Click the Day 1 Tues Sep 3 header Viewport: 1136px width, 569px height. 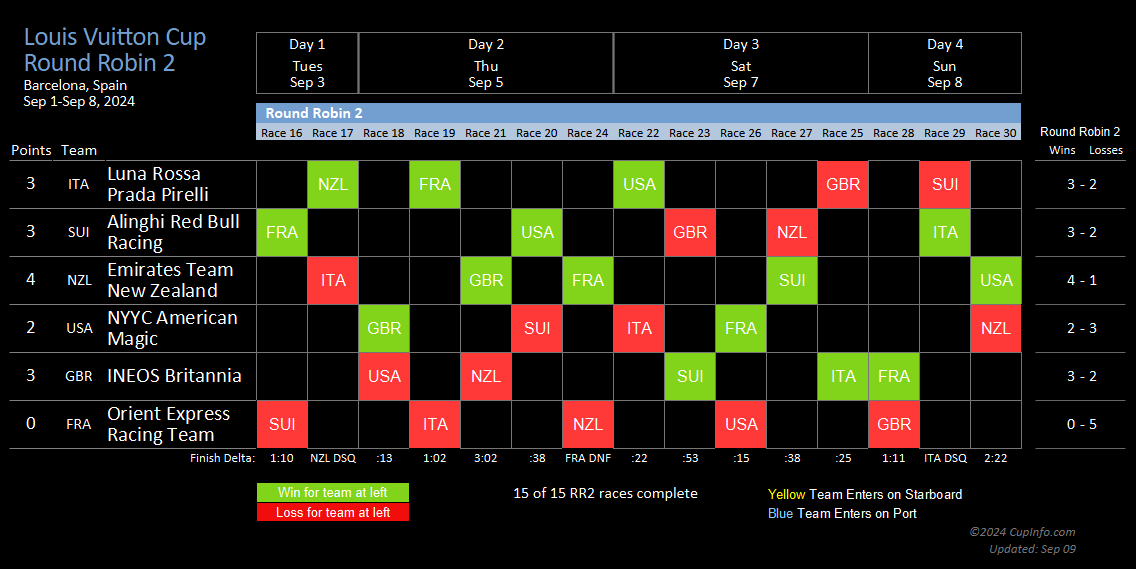coord(307,63)
